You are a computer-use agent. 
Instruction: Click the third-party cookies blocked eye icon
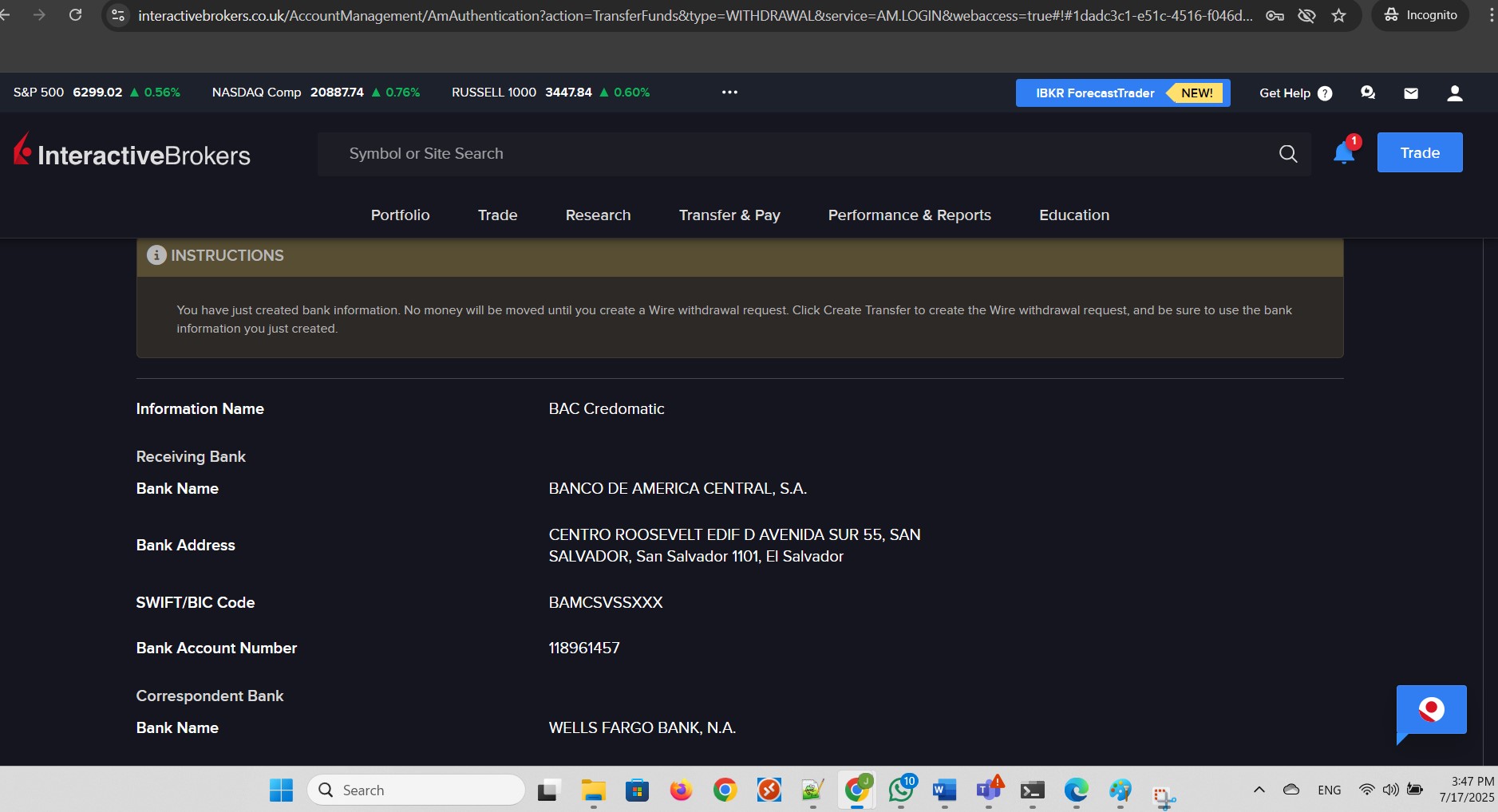pyautogui.click(x=1306, y=15)
